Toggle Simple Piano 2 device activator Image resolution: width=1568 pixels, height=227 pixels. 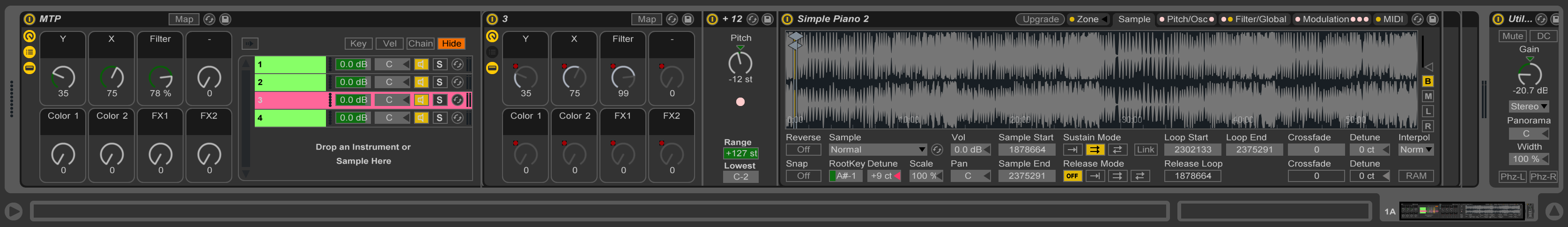coord(787,19)
